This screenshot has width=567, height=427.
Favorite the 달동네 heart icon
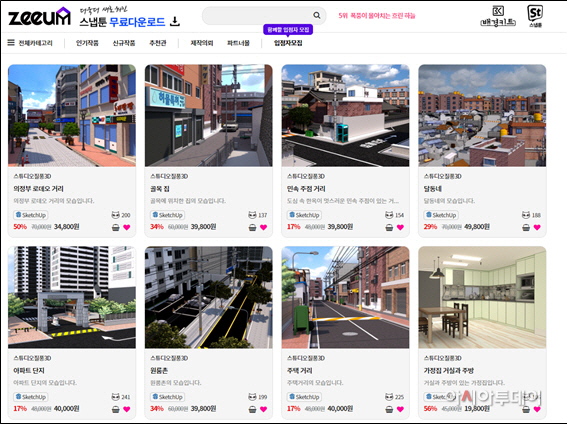click(537, 227)
